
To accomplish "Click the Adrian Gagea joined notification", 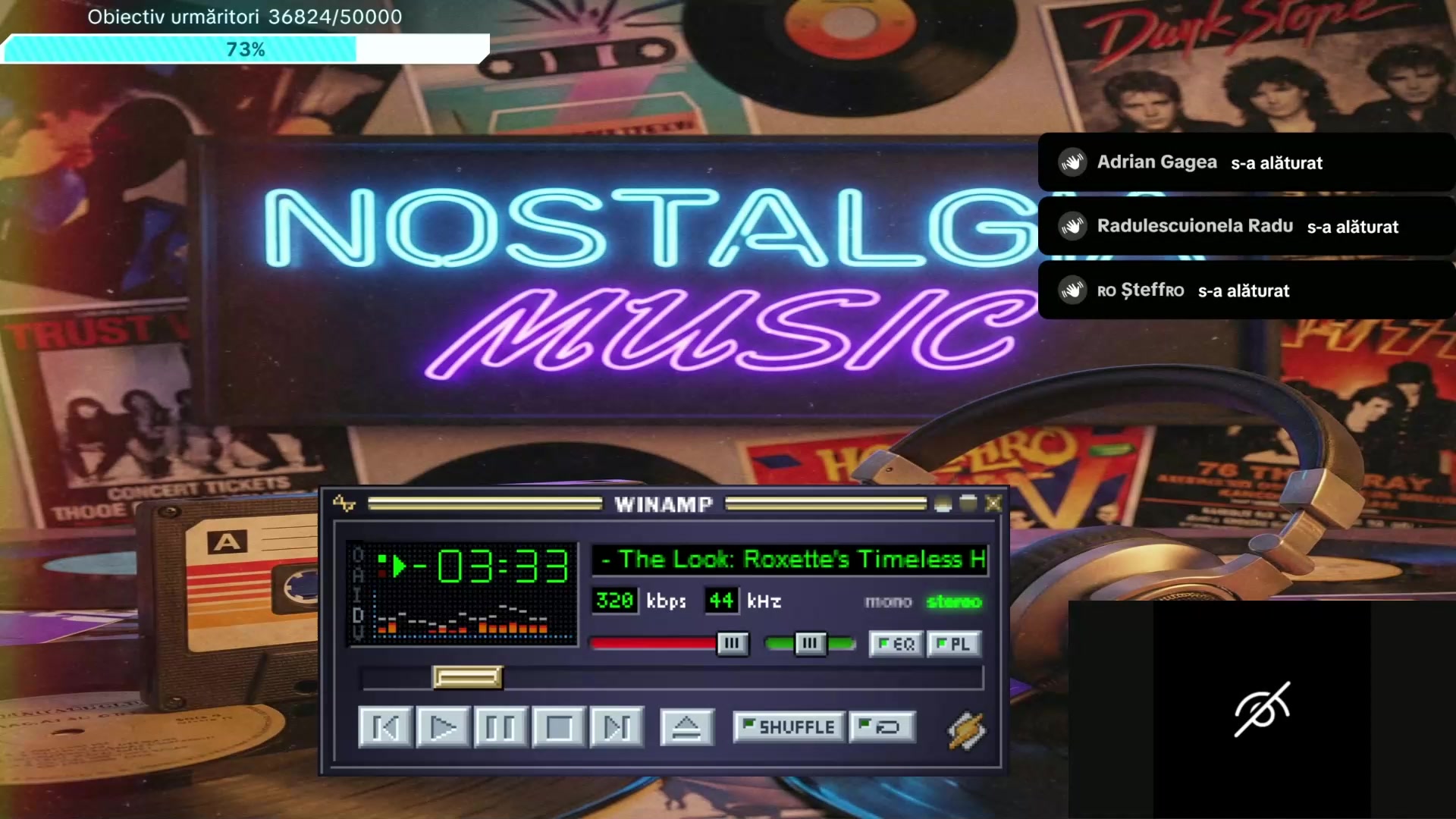I will 1247,162.
